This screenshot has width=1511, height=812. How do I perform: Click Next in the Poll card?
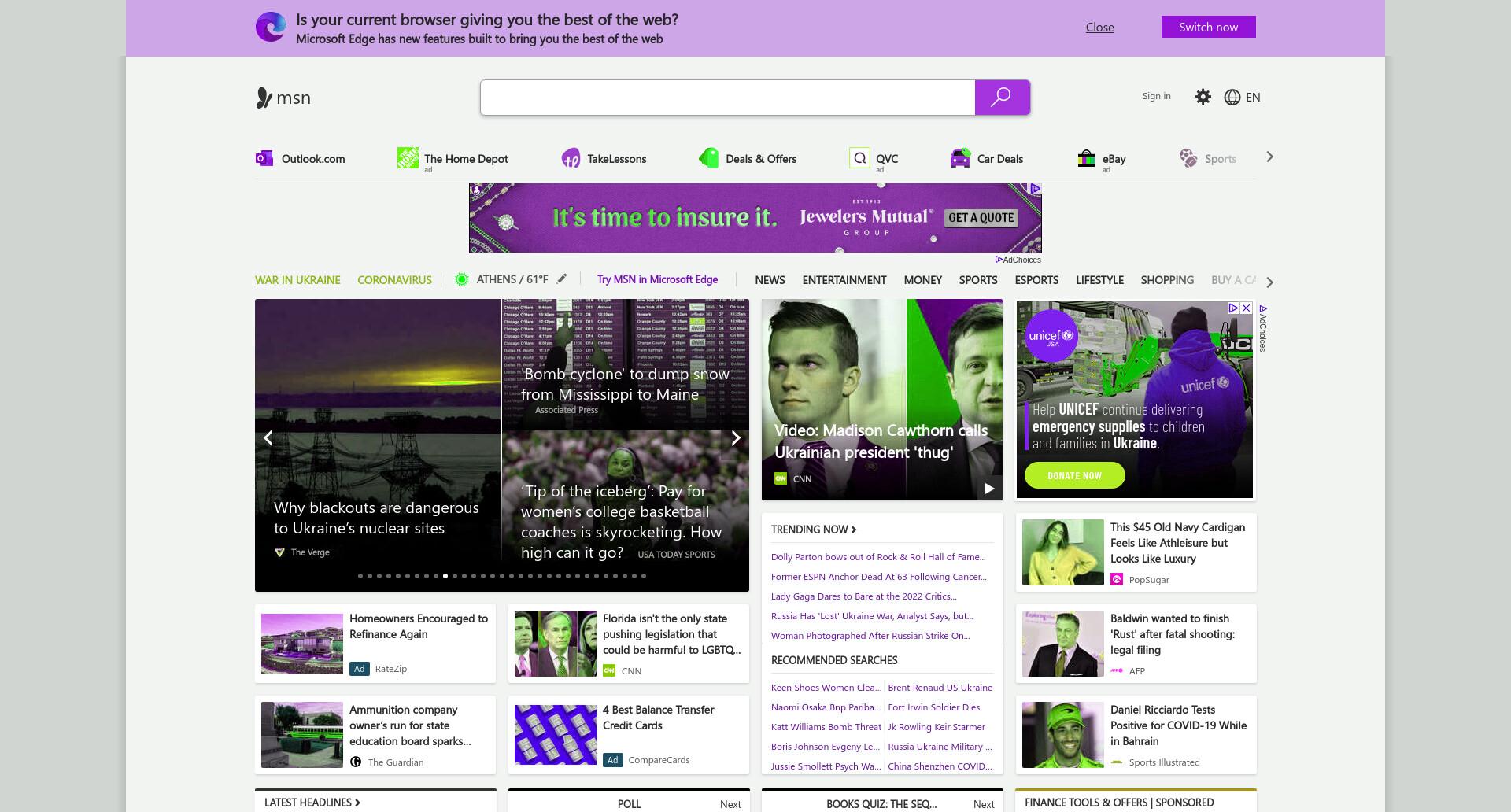pyautogui.click(x=730, y=804)
